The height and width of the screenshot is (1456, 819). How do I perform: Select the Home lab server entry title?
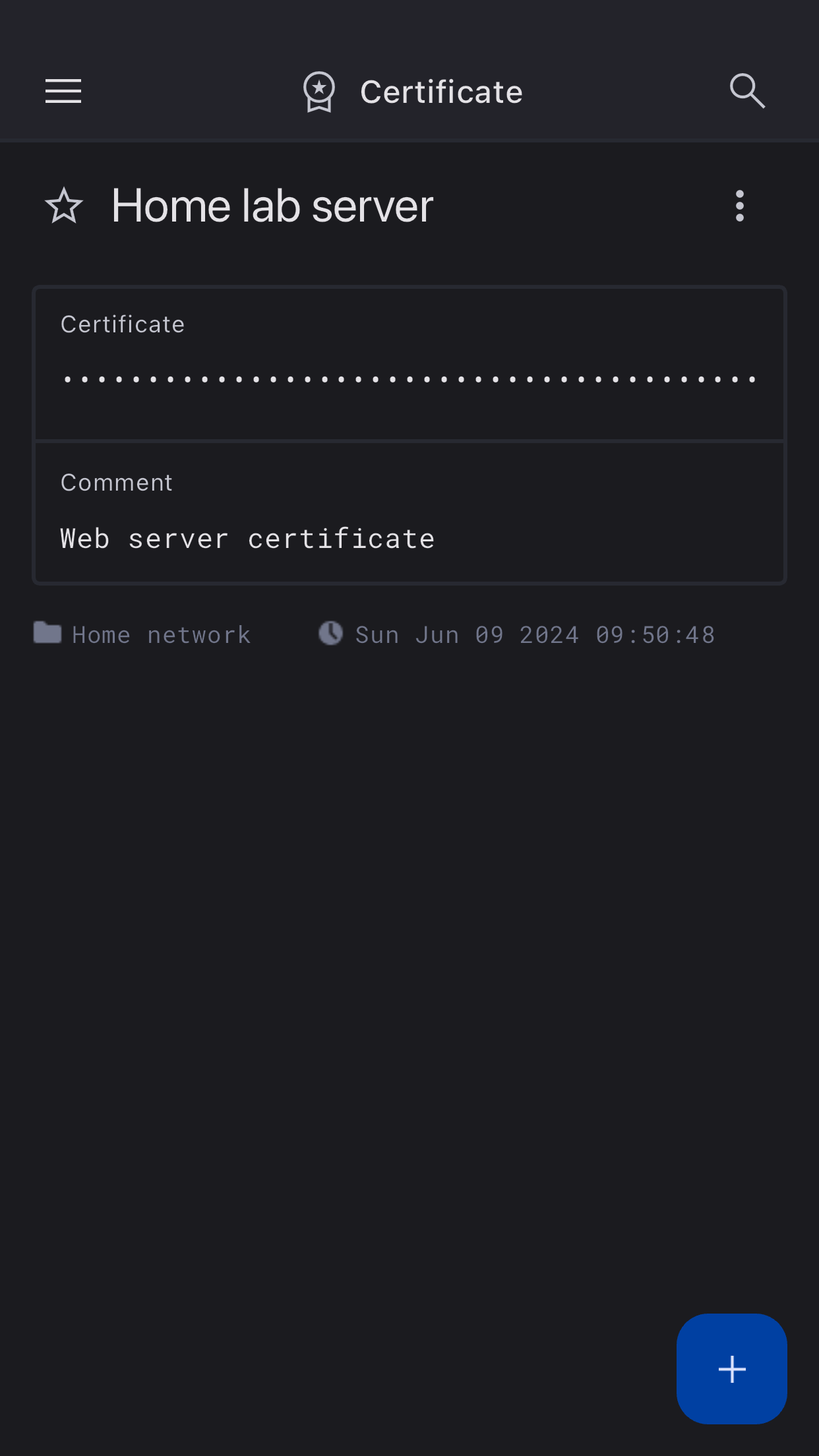[x=272, y=206]
